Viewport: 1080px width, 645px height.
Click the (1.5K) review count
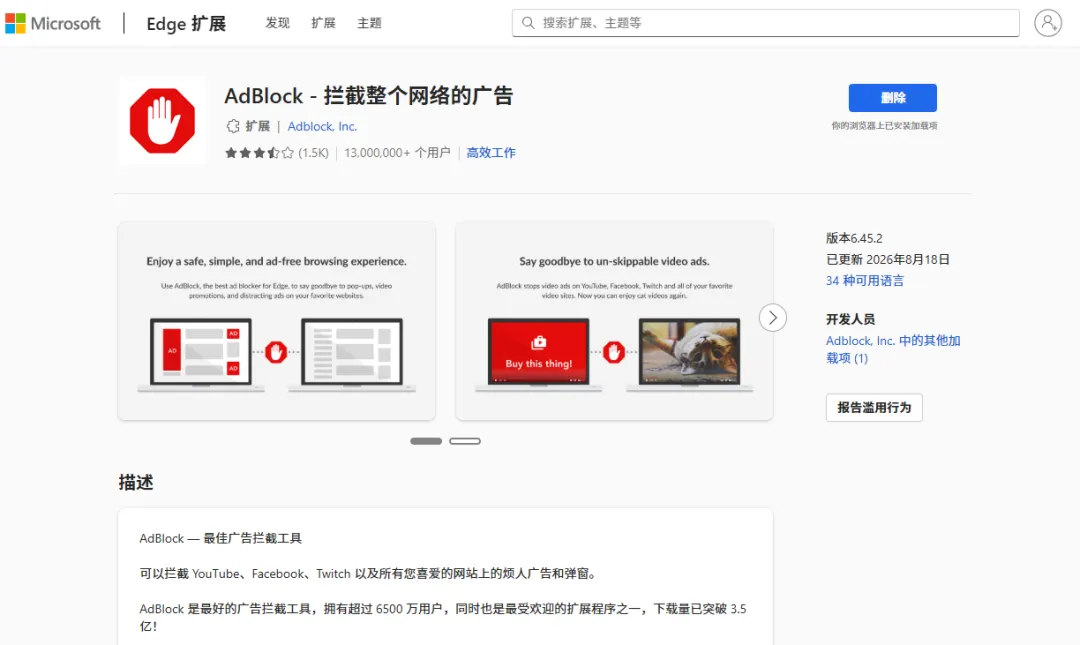(313, 153)
